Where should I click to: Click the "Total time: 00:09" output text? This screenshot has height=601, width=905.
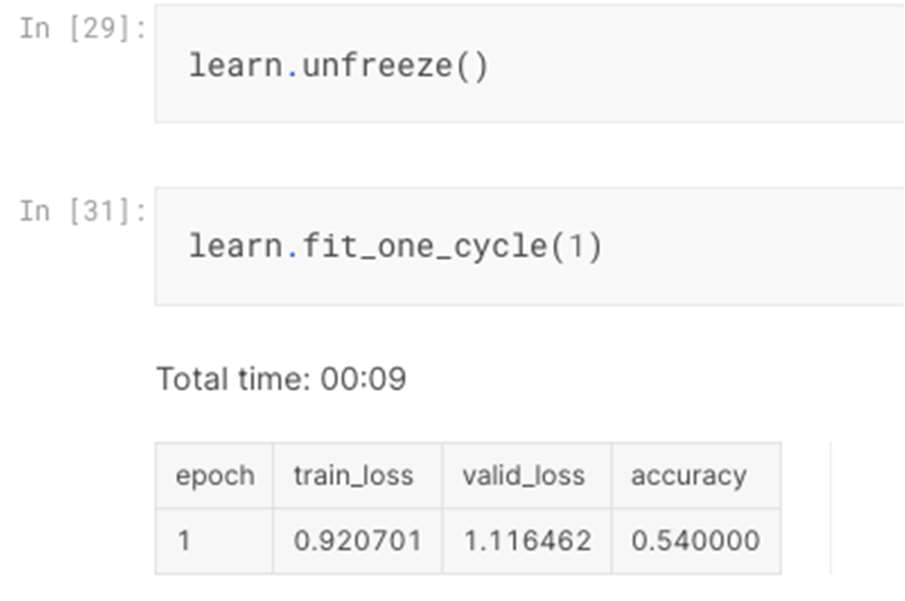[x=281, y=379]
